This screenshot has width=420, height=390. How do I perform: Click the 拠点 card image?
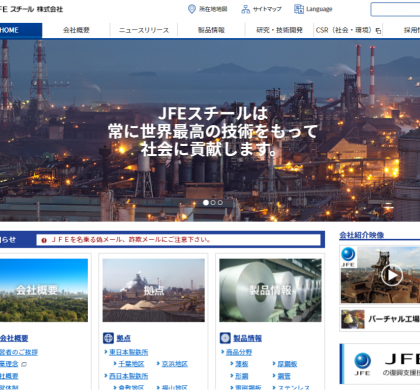point(154,290)
